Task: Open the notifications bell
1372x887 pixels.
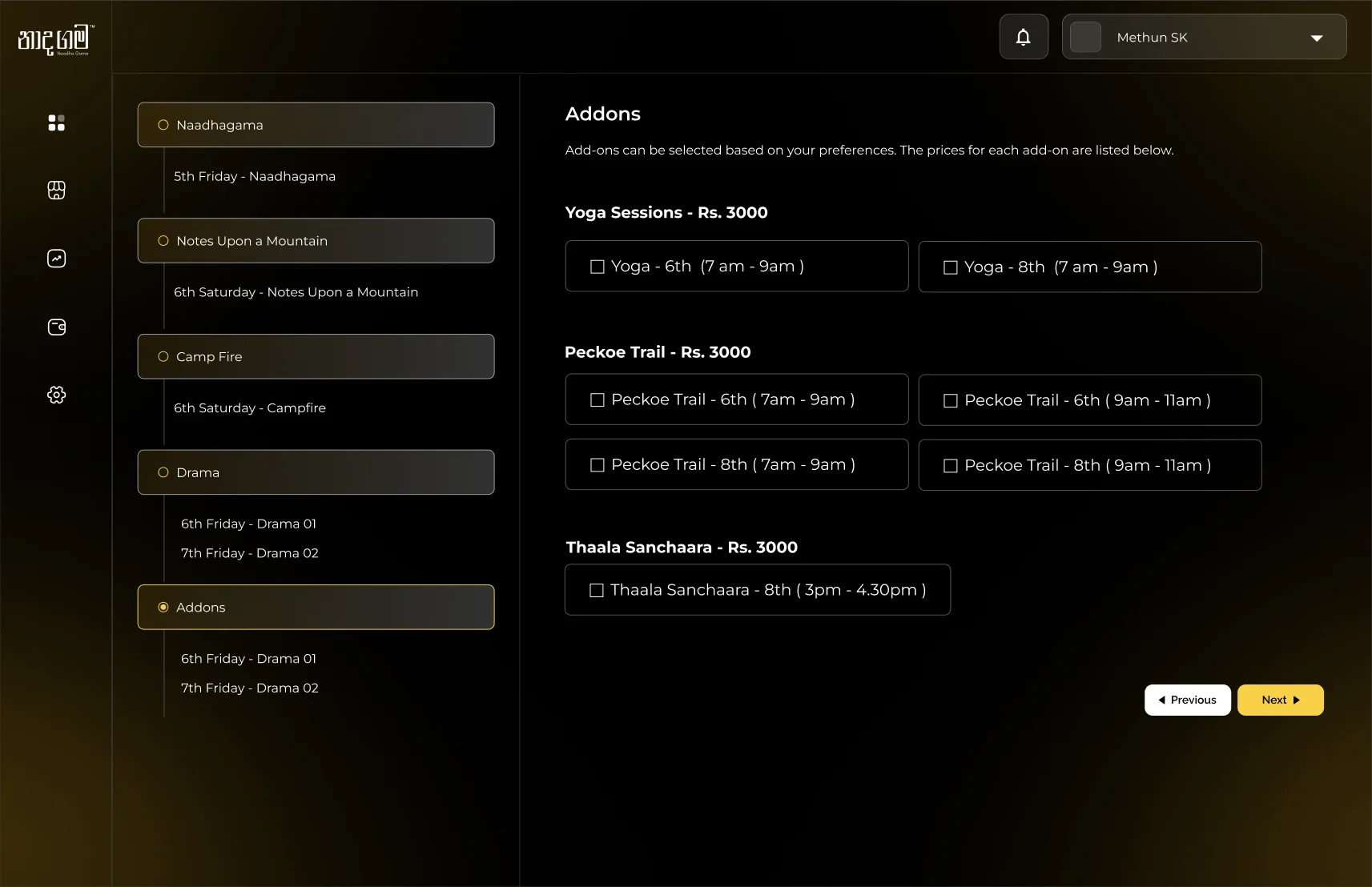Action: pyautogui.click(x=1024, y=37)
